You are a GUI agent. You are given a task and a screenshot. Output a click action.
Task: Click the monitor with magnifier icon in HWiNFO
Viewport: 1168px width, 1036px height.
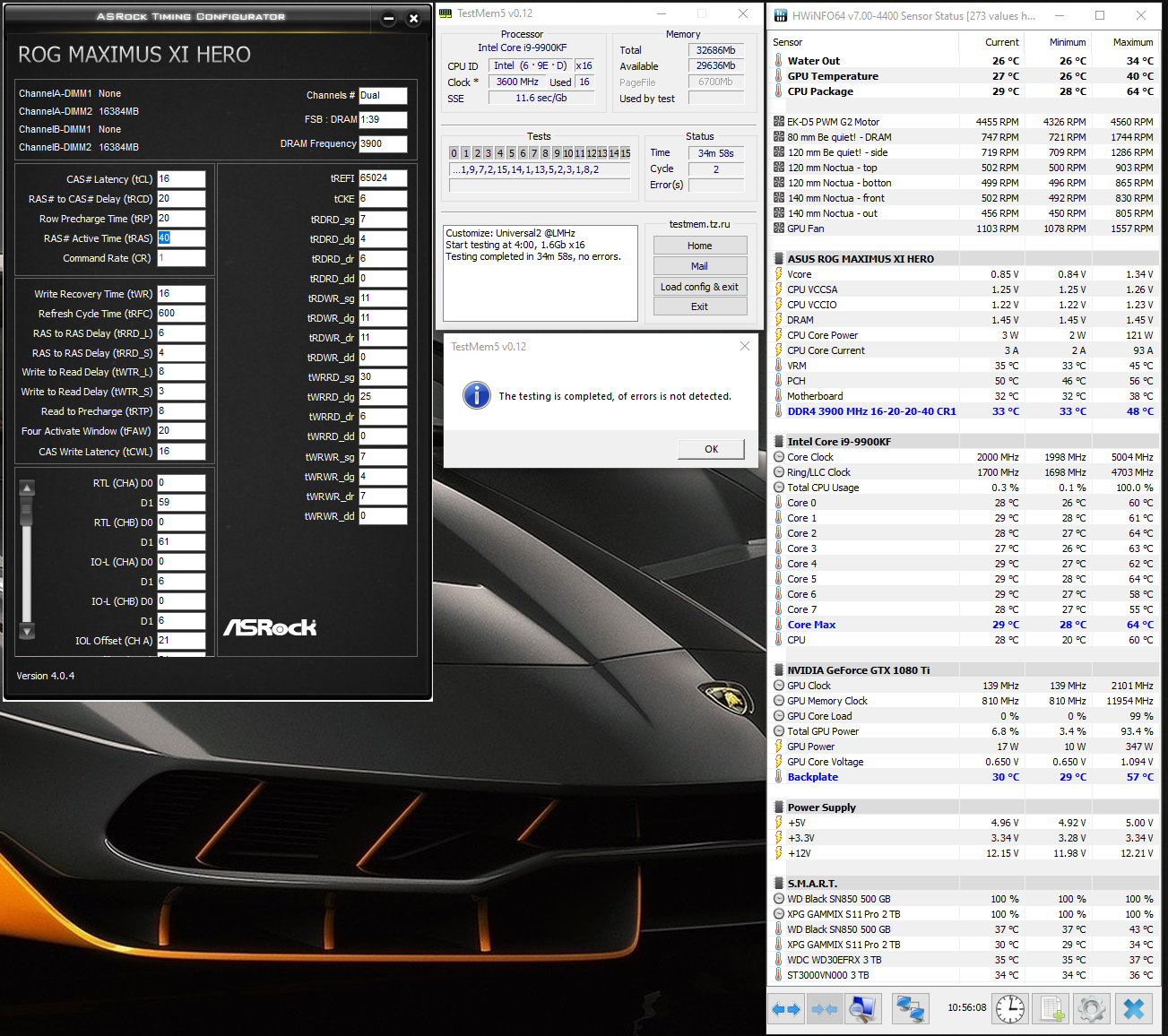pos(862,1009)
